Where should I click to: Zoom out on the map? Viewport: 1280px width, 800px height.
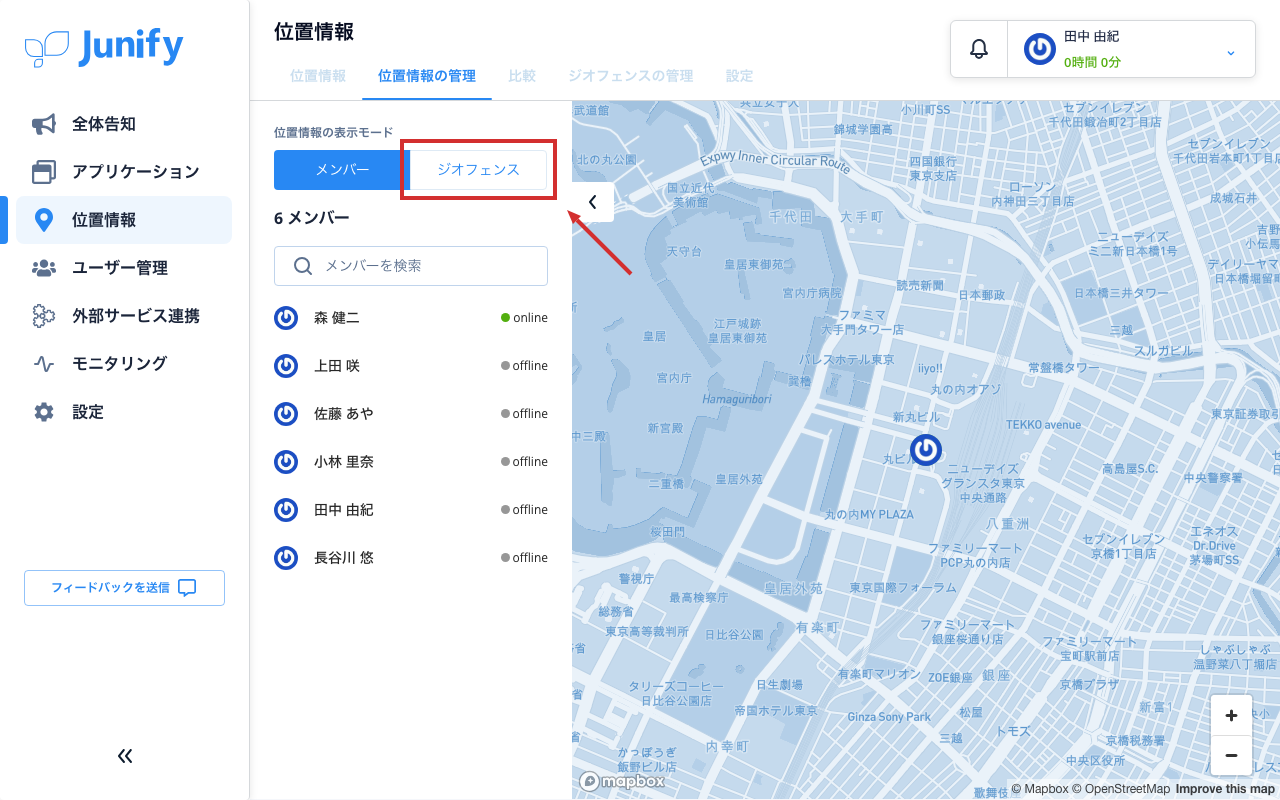1231,756
